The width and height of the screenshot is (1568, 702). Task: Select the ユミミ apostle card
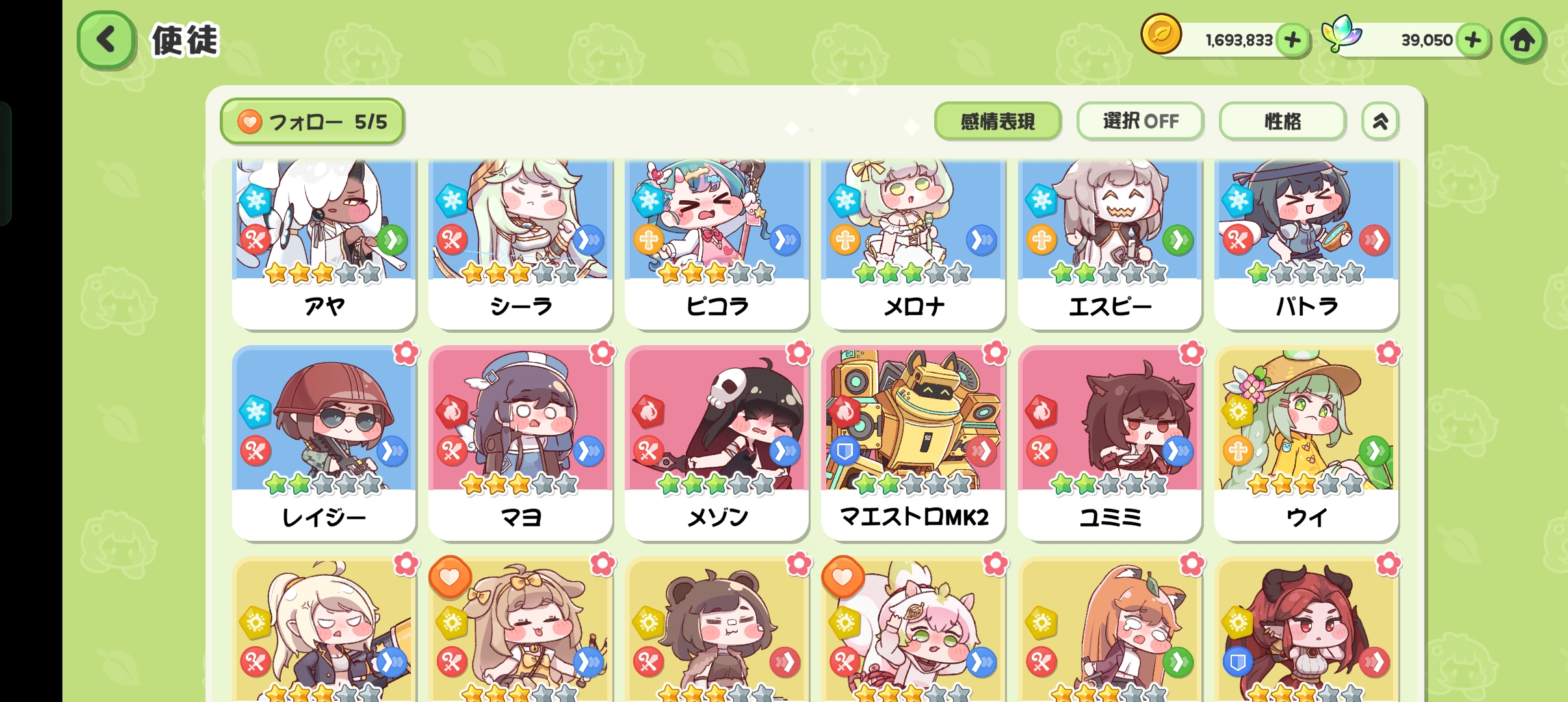coord(1110,443)
